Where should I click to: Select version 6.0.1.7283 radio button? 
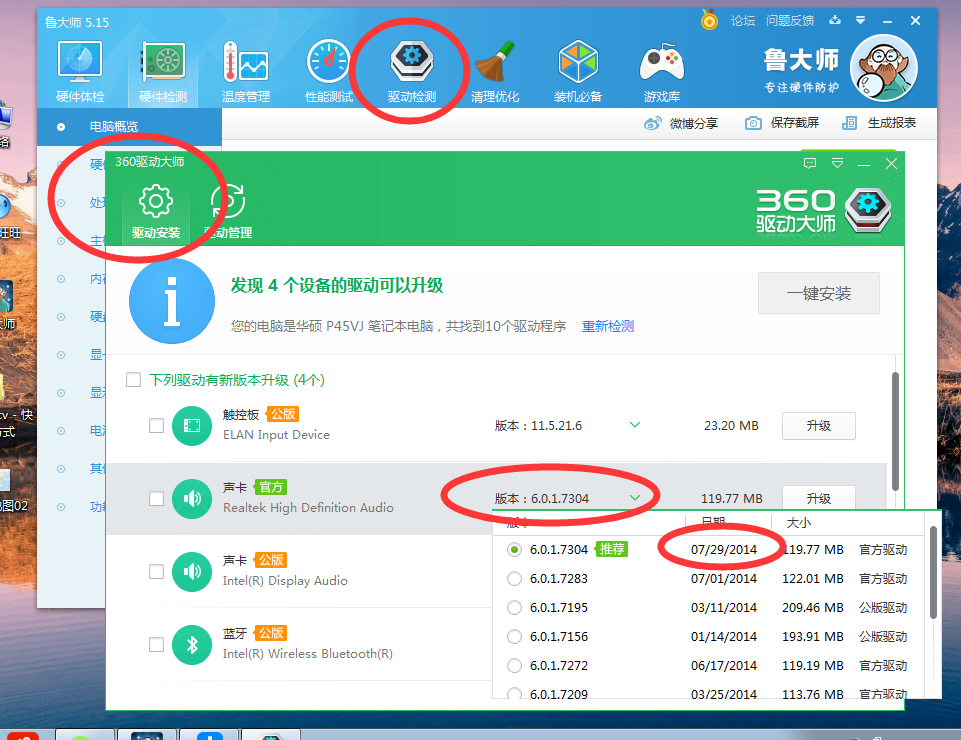[514, 578]
